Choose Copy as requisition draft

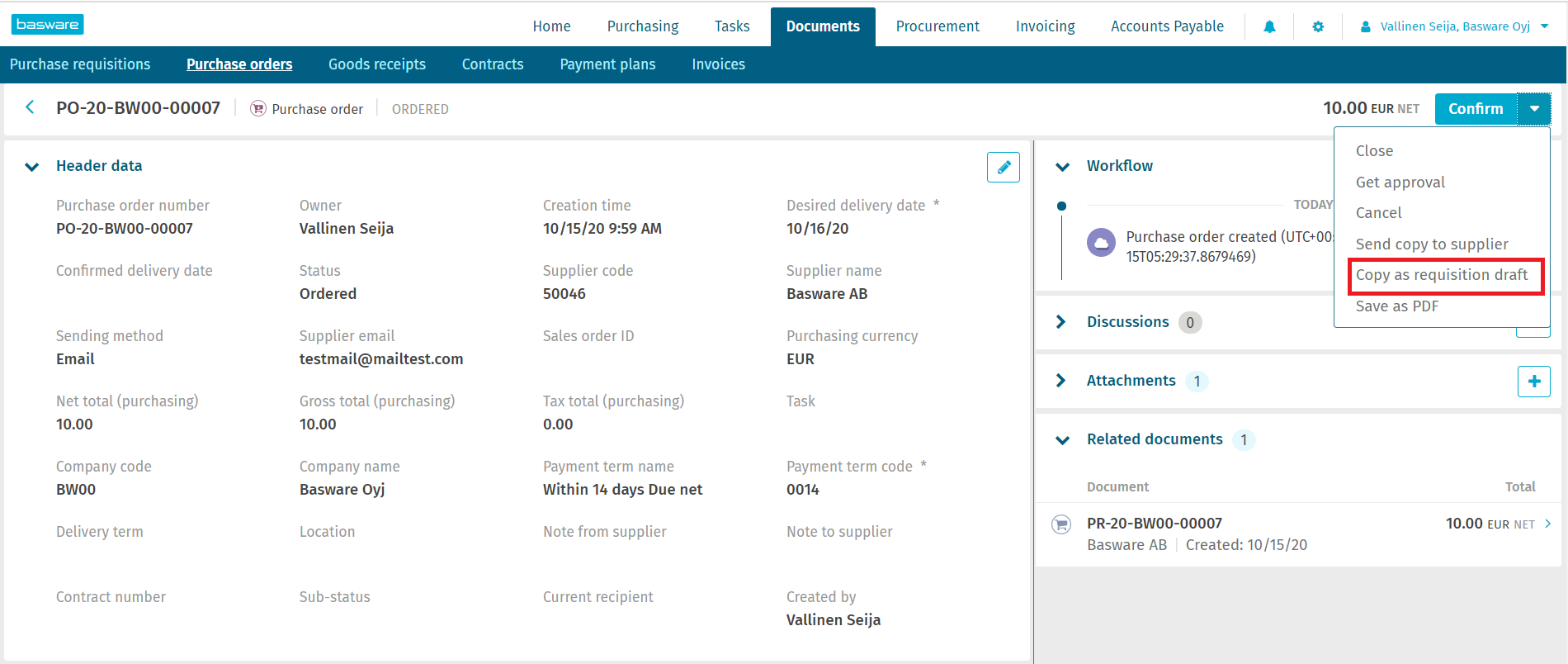[x=1442, y=275]
